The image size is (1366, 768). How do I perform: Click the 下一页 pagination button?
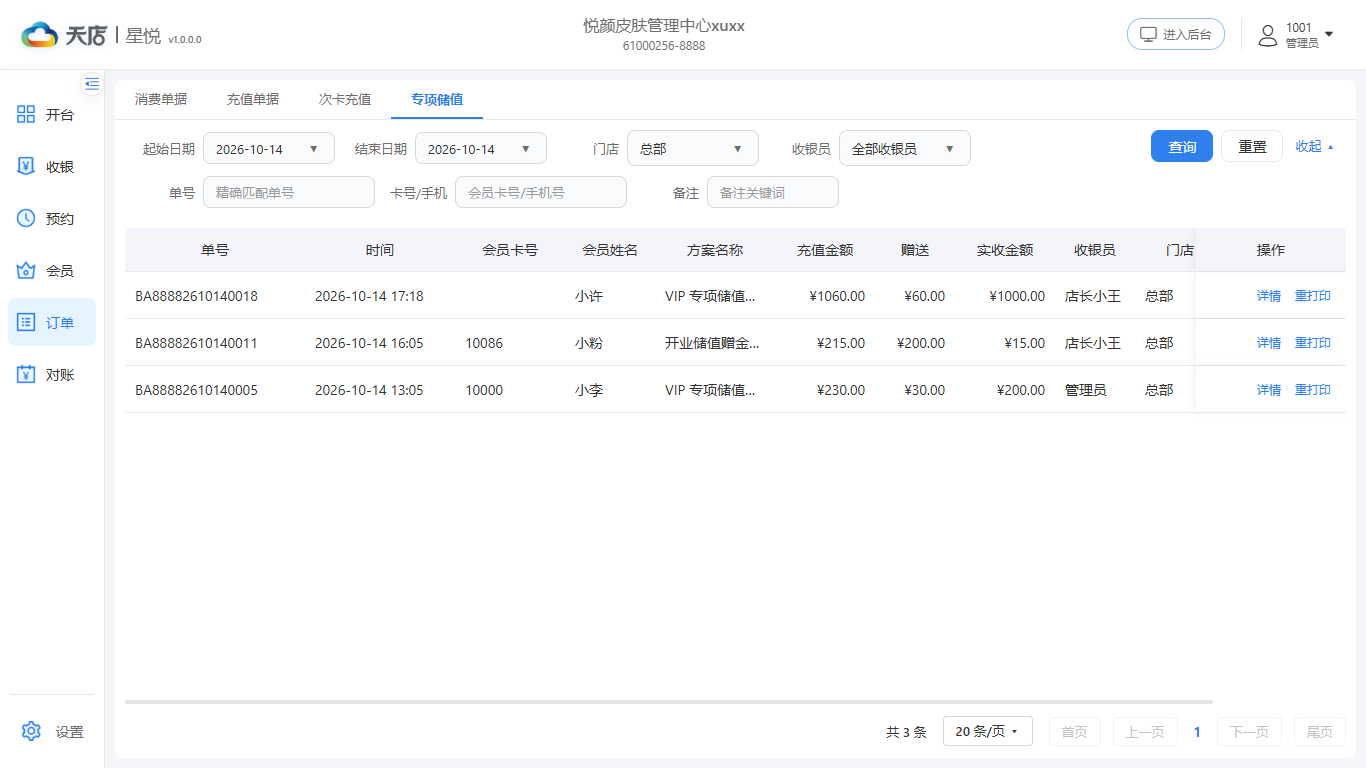[1249, 732]
